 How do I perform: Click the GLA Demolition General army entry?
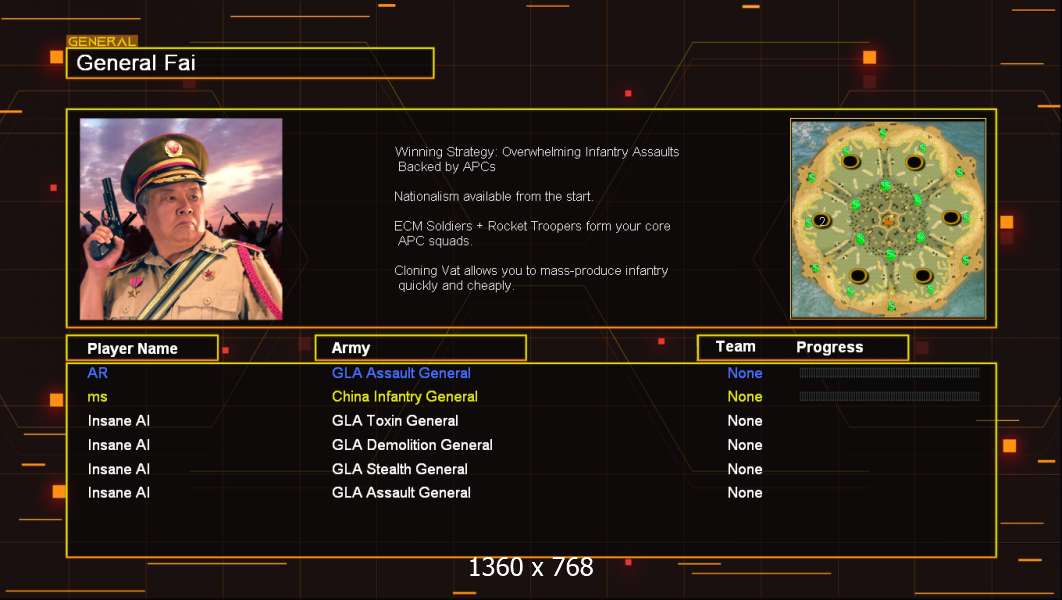coord(412,445)
